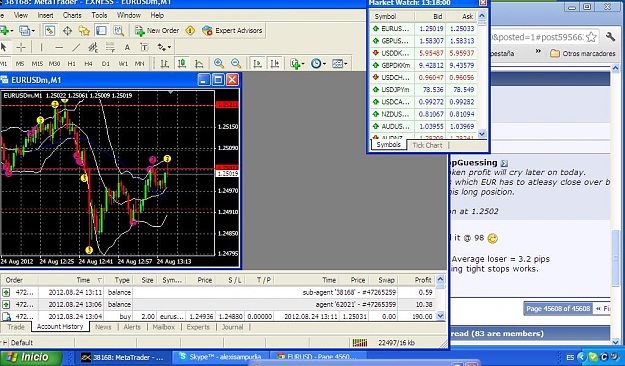Bookmark page with browser star icon
This screenshot has height=366, width=625.
tap(592, 37)
